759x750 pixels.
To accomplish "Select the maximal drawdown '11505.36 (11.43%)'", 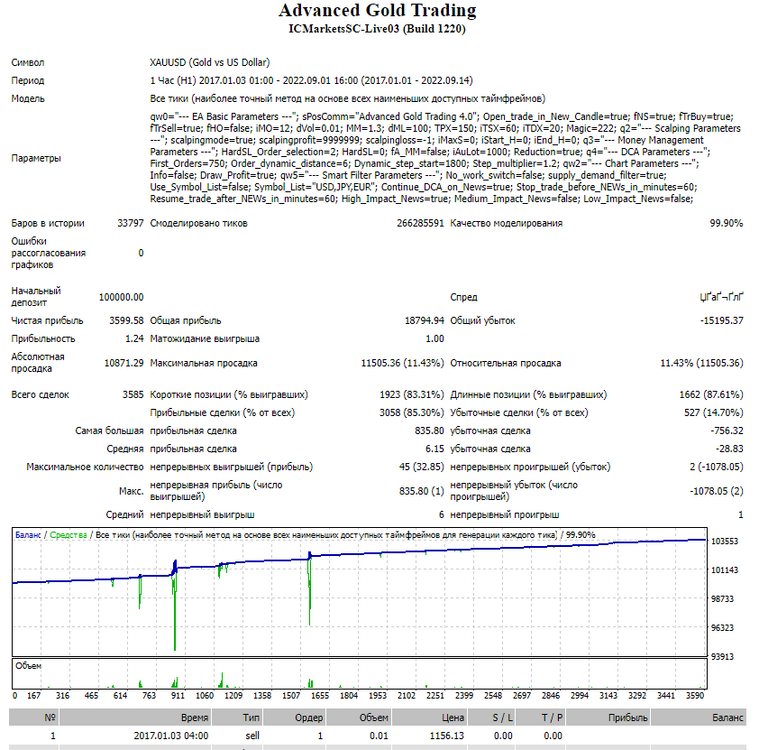I will click(402, 363).
